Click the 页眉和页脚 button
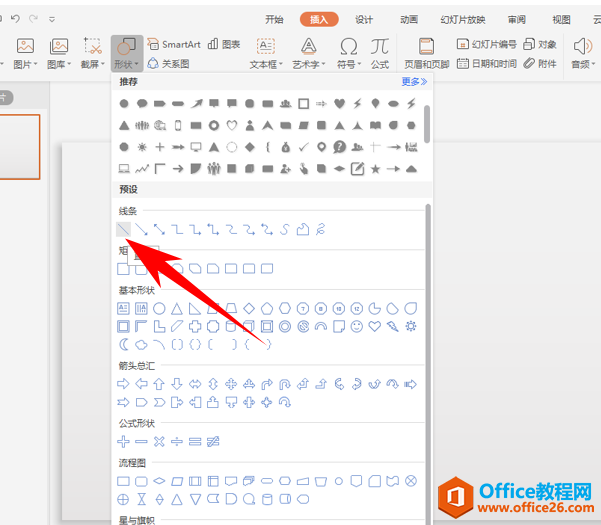 pyautogui.click(x=427, y=53)
